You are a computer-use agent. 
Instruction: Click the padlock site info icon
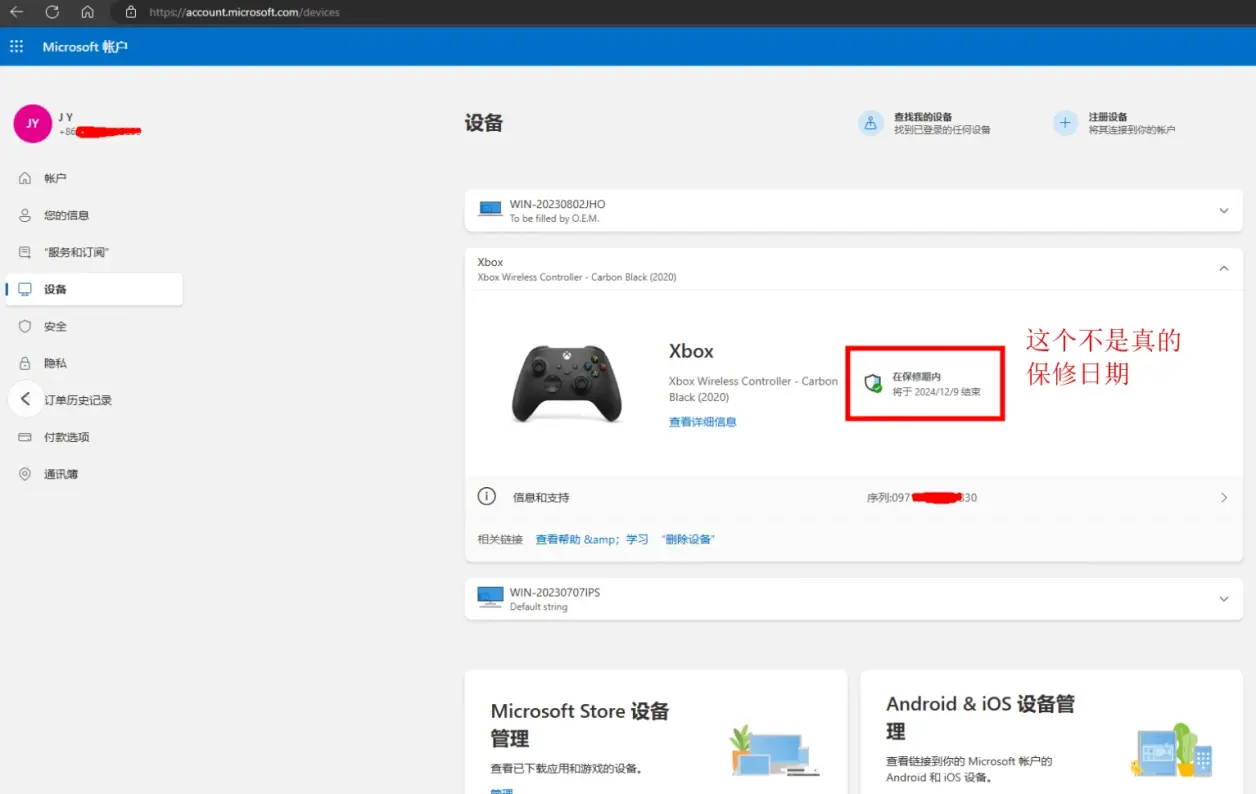pos(130,12)
